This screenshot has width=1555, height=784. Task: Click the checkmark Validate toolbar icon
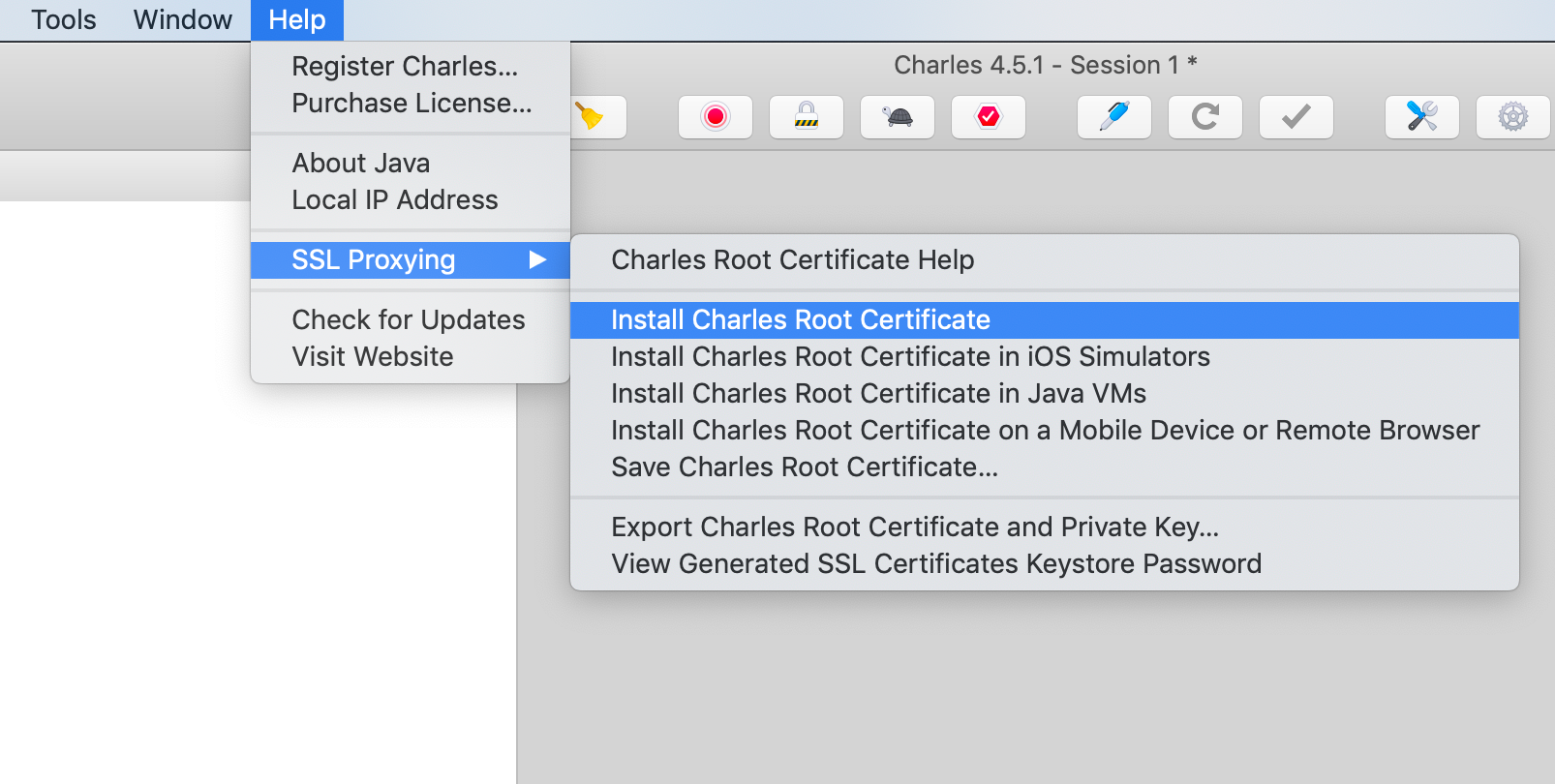1296,117
